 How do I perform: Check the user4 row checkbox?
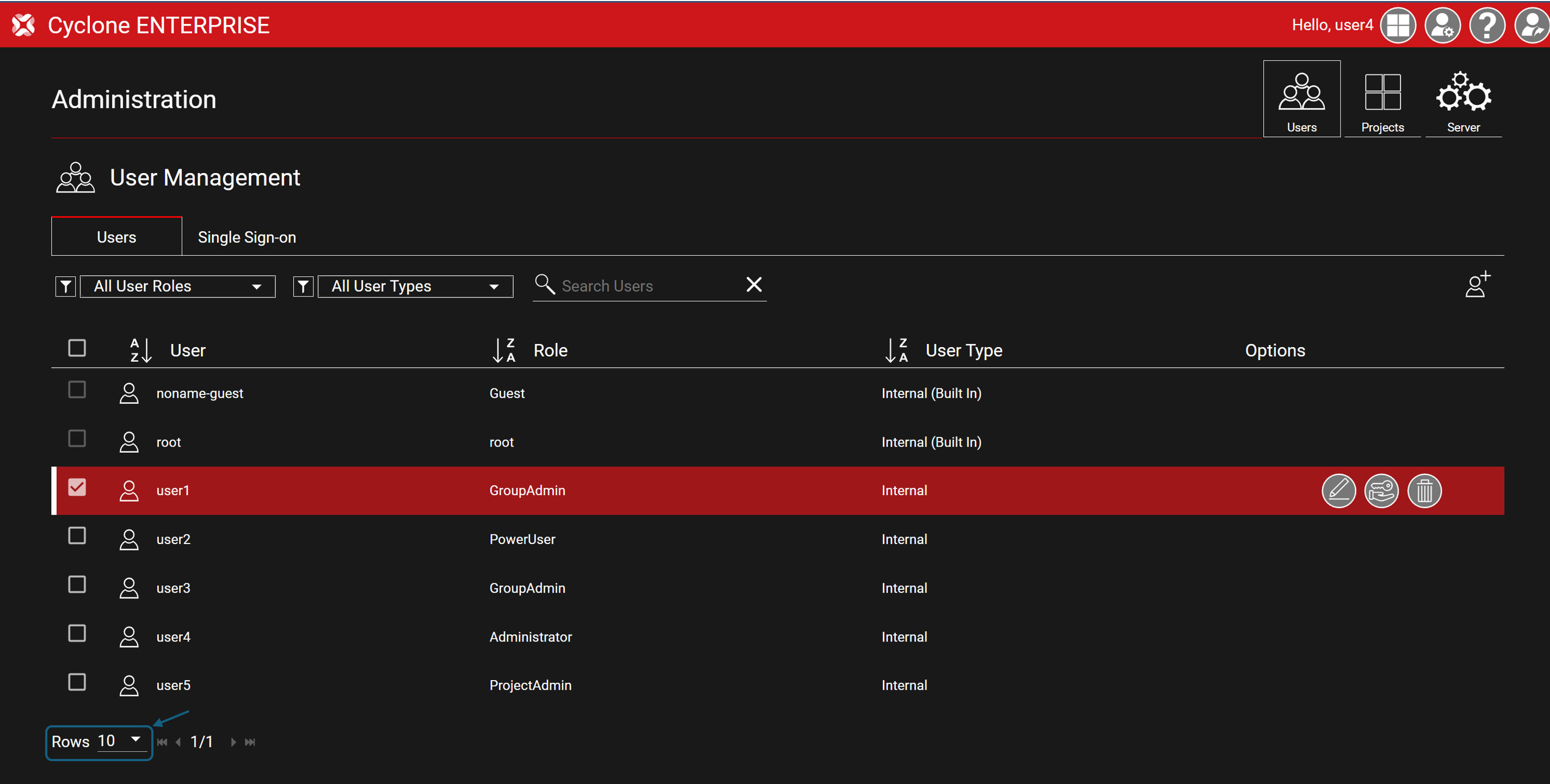[x=77, y=633]
